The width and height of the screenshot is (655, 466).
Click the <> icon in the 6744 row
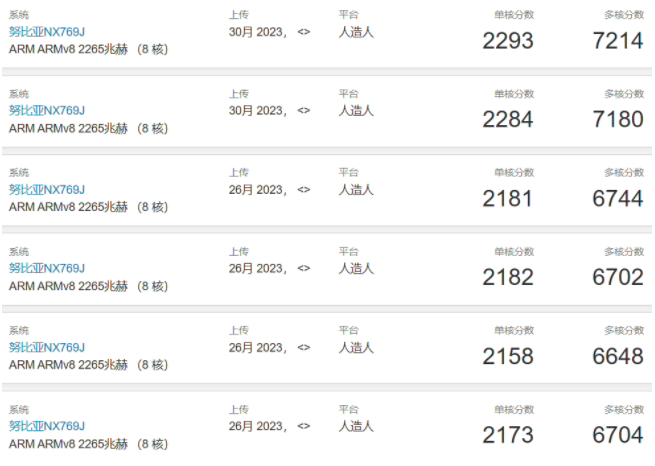(304, 190)
